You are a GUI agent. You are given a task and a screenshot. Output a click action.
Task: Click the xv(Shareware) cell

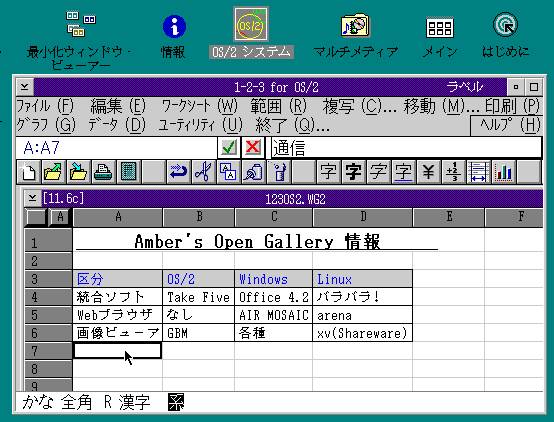(x=363, y=333)
